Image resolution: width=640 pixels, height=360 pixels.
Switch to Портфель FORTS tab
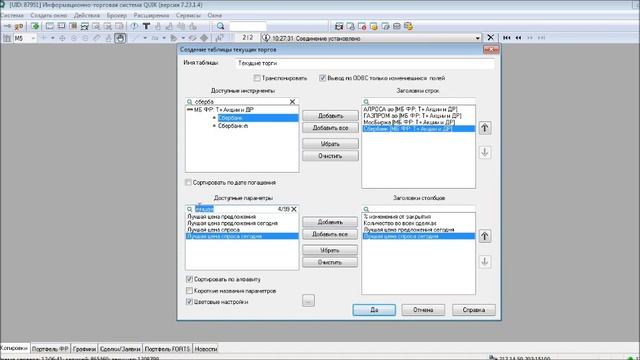point(167,349)
